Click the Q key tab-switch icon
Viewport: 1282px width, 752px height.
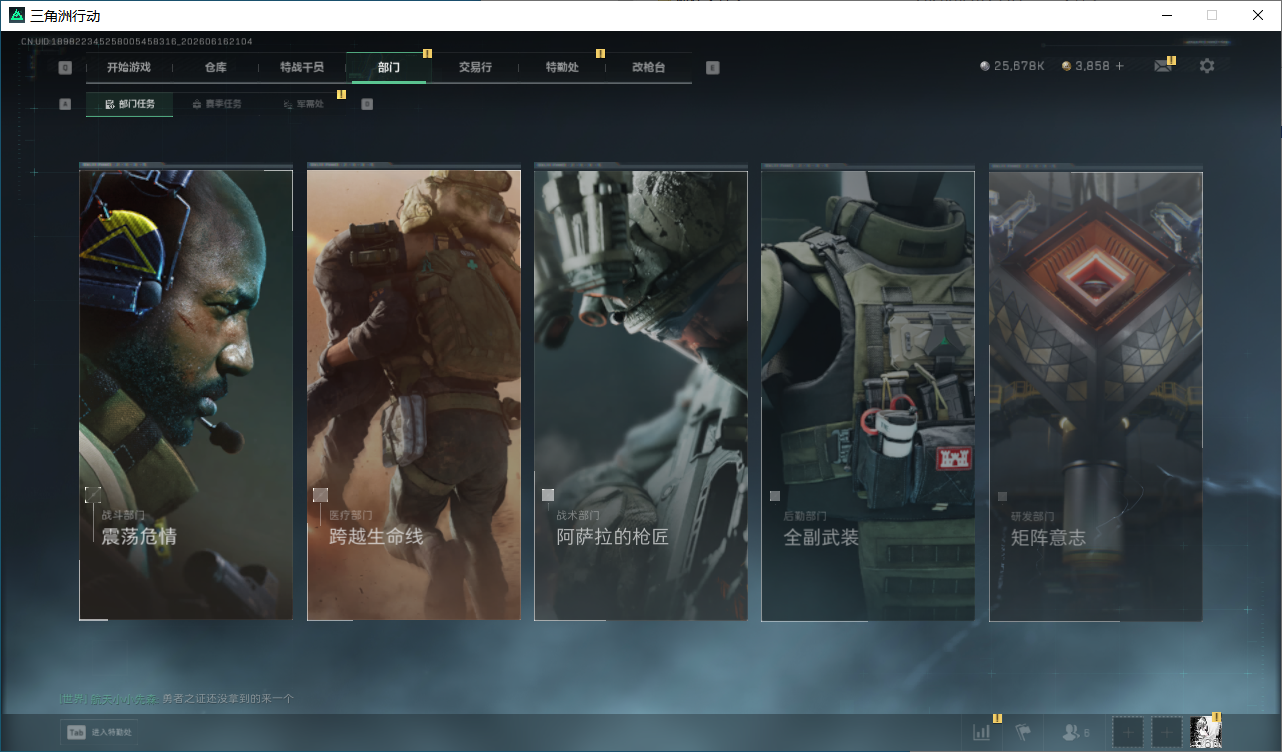pyautogui.click(x=65, y=68)
